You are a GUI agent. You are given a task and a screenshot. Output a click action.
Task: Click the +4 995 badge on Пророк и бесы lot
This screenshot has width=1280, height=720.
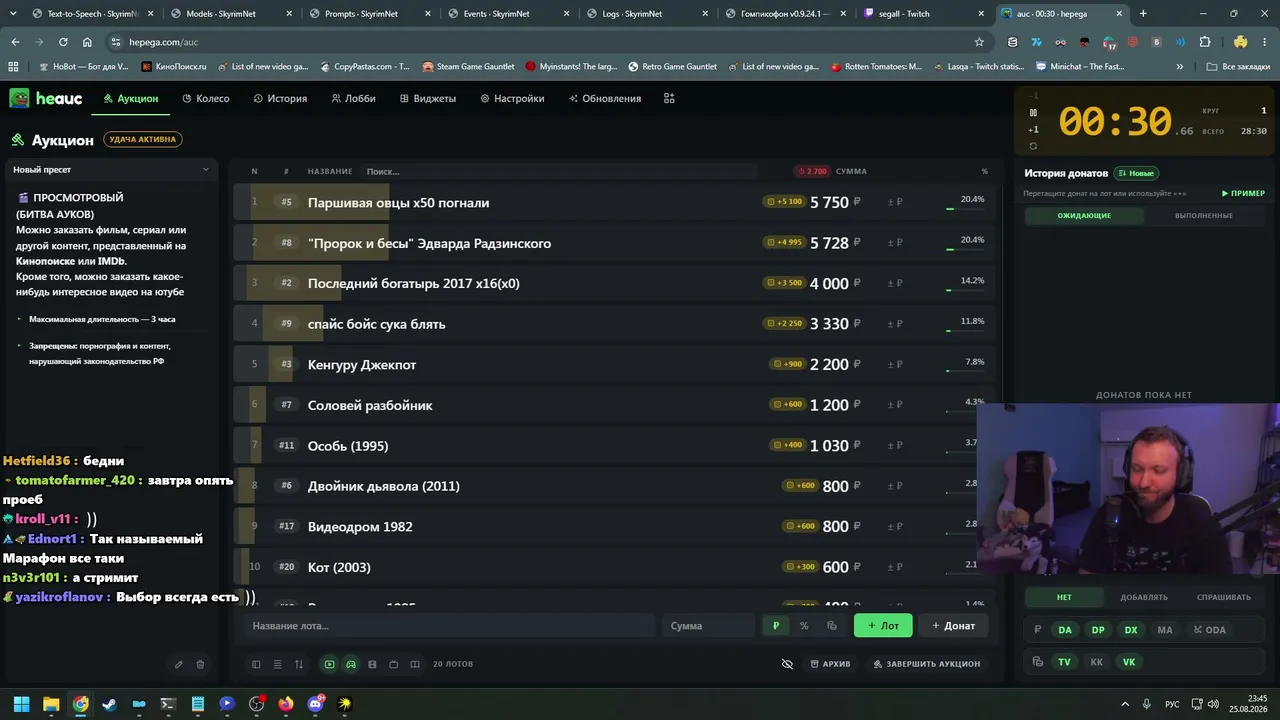pos(784,243)
